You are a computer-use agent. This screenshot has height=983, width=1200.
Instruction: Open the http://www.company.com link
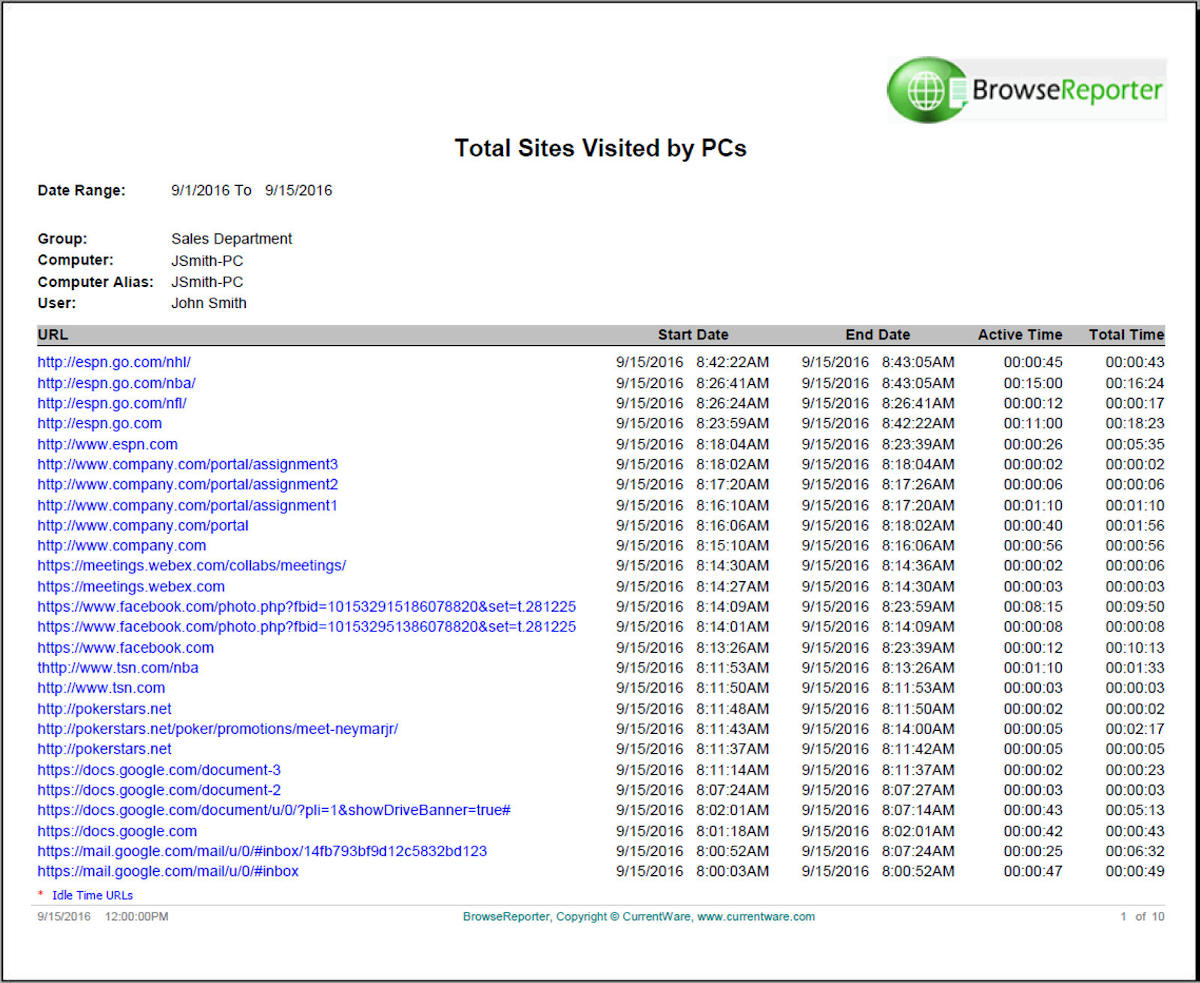122,545
